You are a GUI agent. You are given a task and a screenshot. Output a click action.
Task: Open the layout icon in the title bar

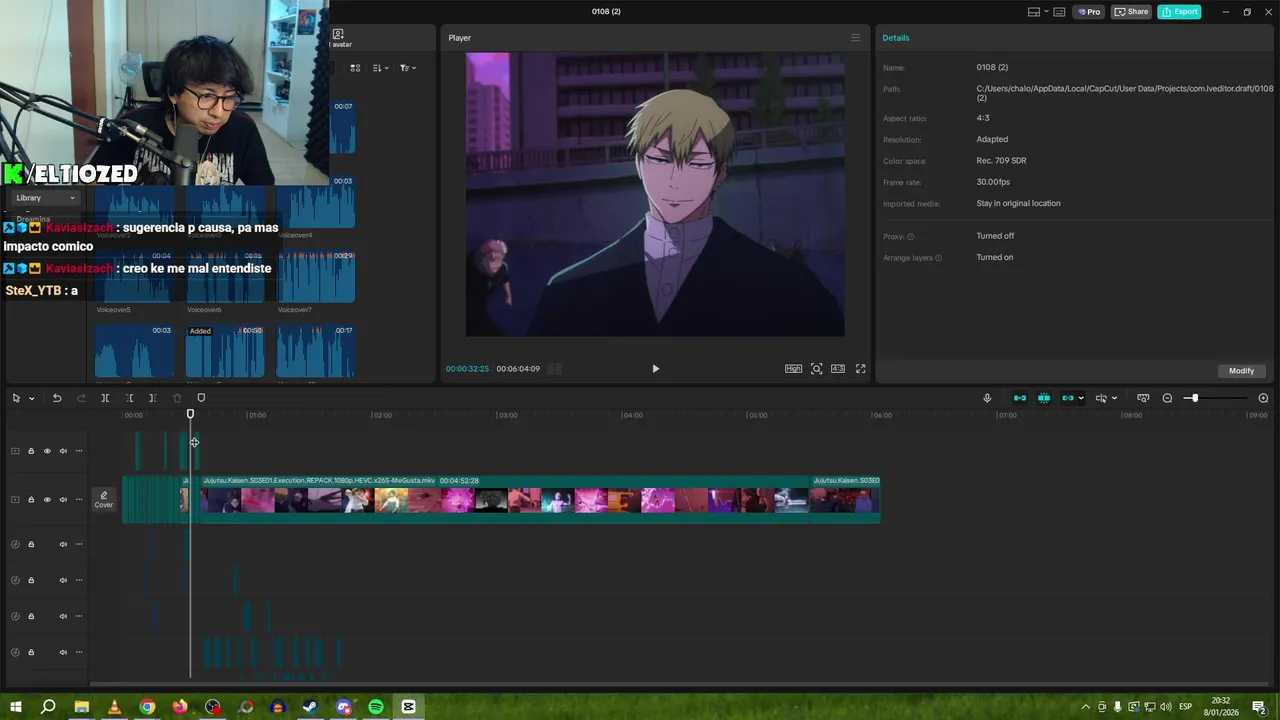pyautogui.click(x=1034, y=12)
